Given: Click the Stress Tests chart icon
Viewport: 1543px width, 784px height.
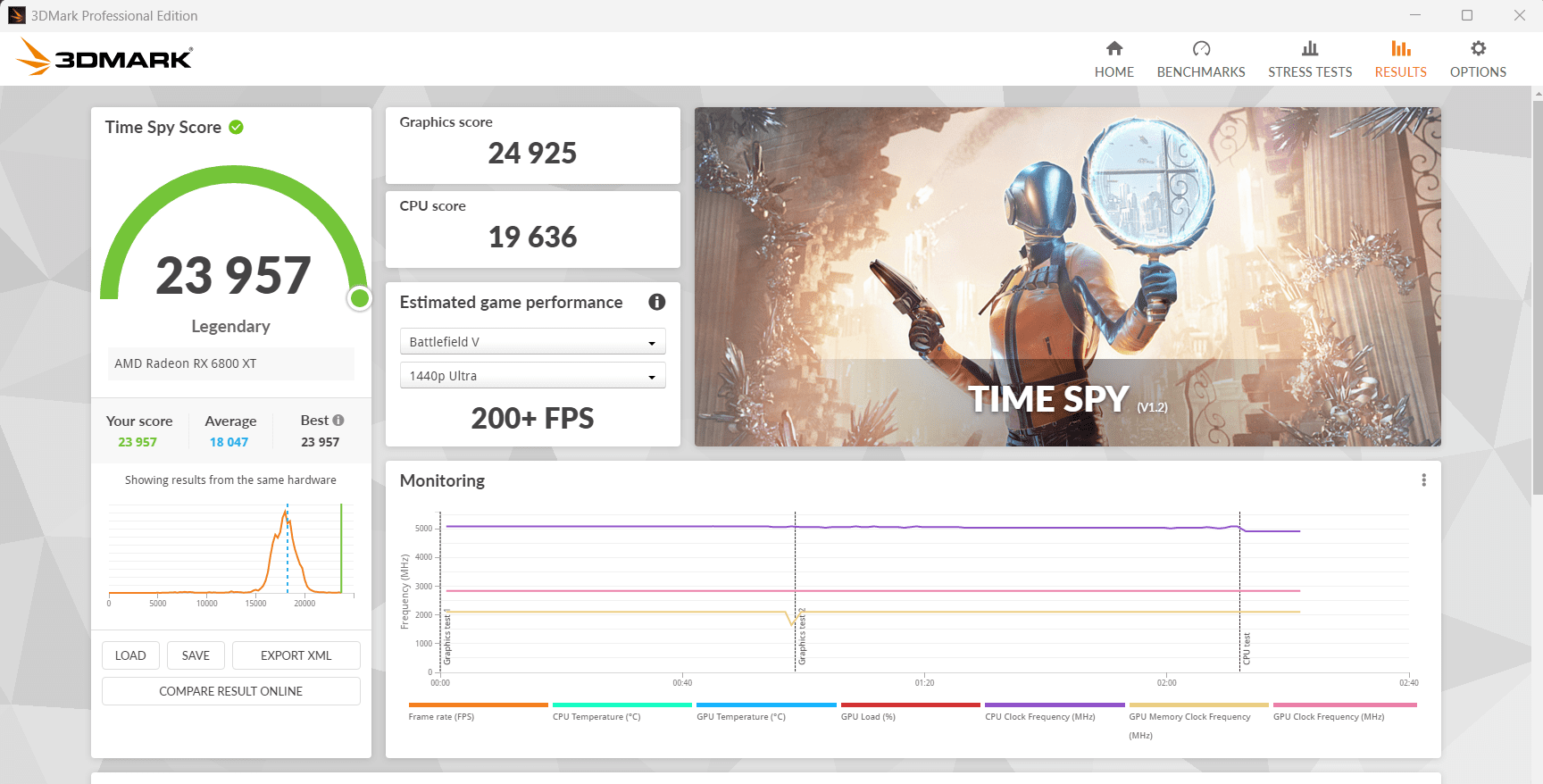Looking at the screenshot, I should click(1310, 48).
